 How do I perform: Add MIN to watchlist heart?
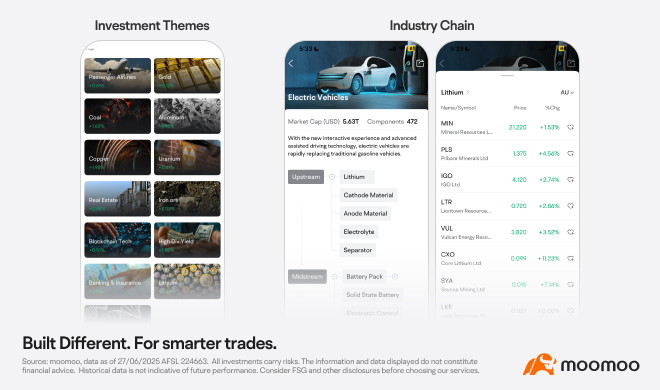tap(571, 127)
